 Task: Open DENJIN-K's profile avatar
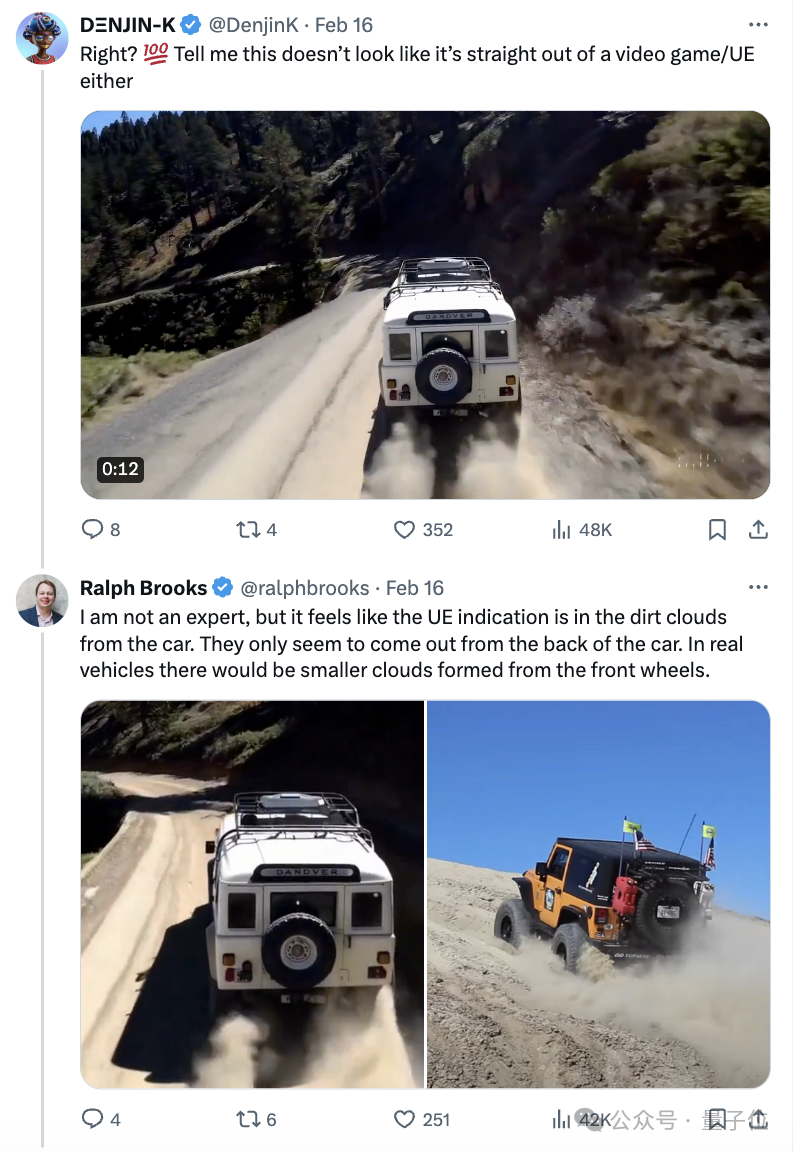pos(42,39)
